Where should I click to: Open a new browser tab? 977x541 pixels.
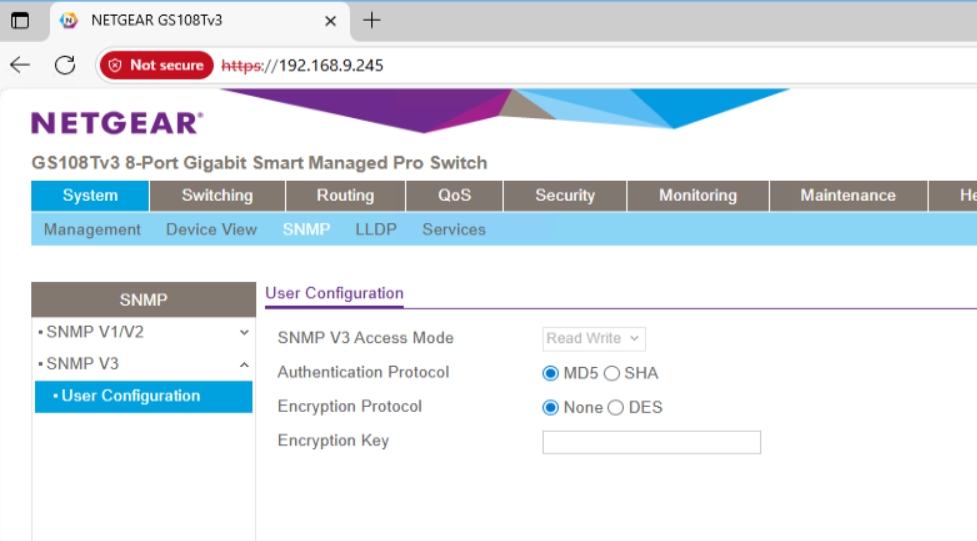[371, 21]
